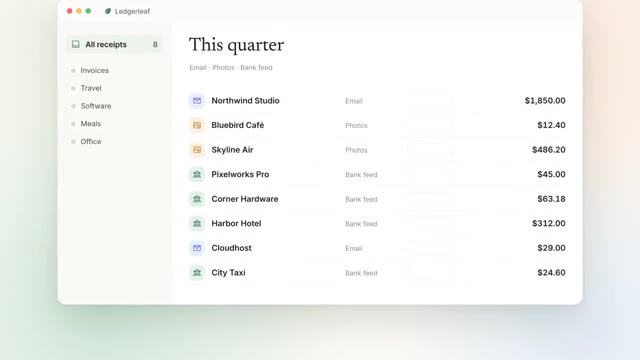Click the Harbor Hotel receipt name

coord(236,223)
